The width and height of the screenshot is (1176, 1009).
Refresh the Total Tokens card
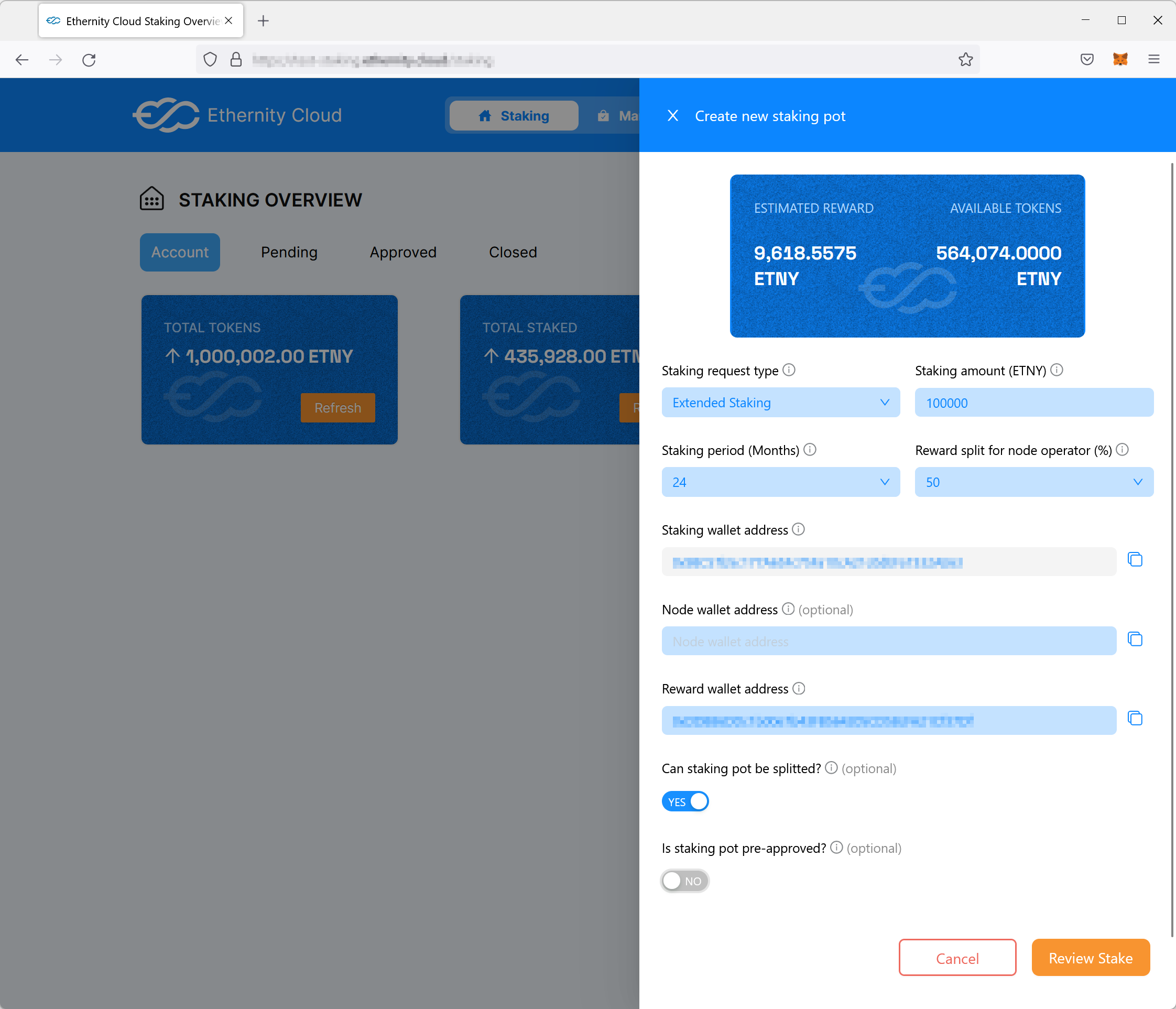pyautogui.click(x=337, y=408)
